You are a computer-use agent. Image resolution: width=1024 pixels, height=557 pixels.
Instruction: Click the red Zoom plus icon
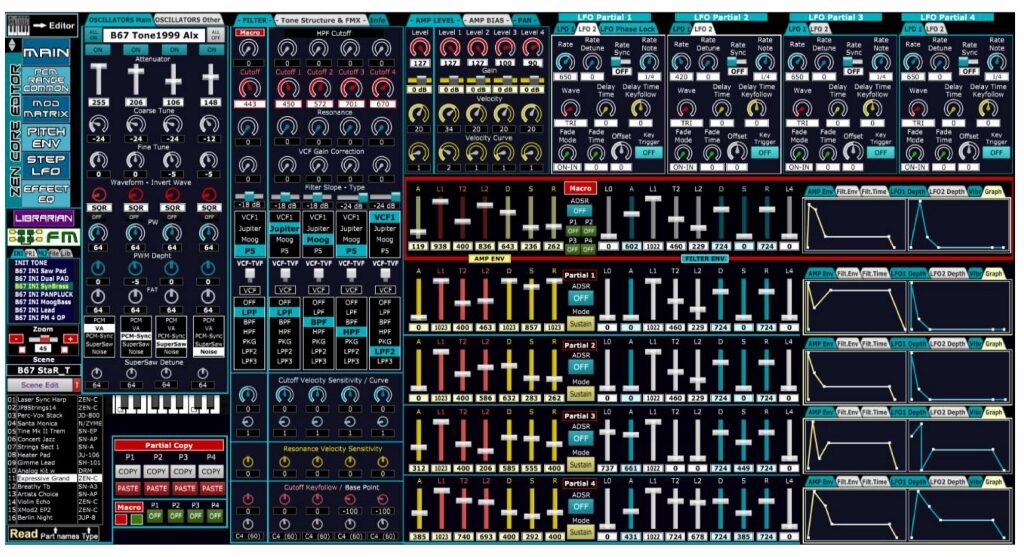70,338
